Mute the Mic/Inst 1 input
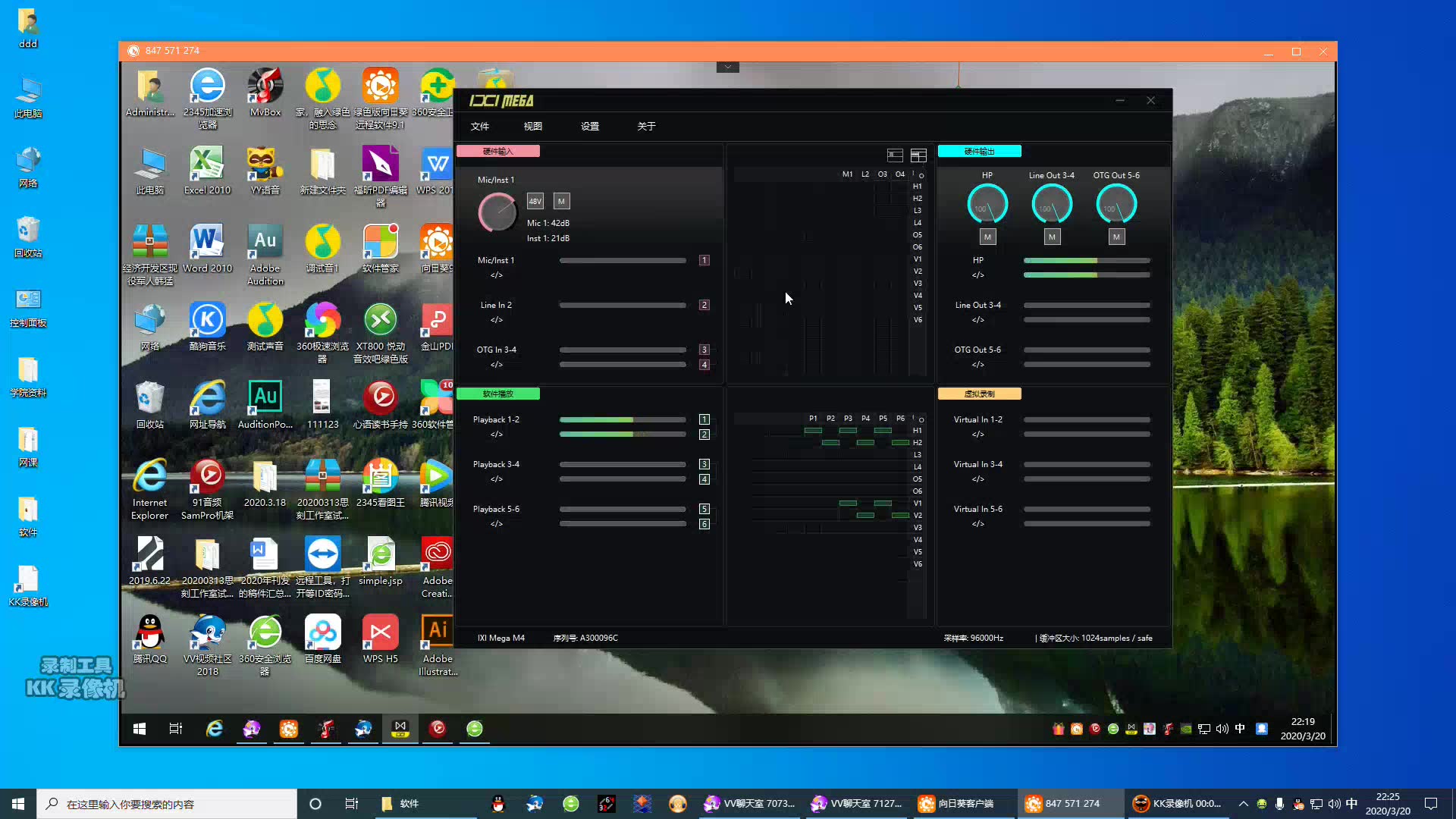This screenshot has height=819, width=1456. (x=561, y=201)
